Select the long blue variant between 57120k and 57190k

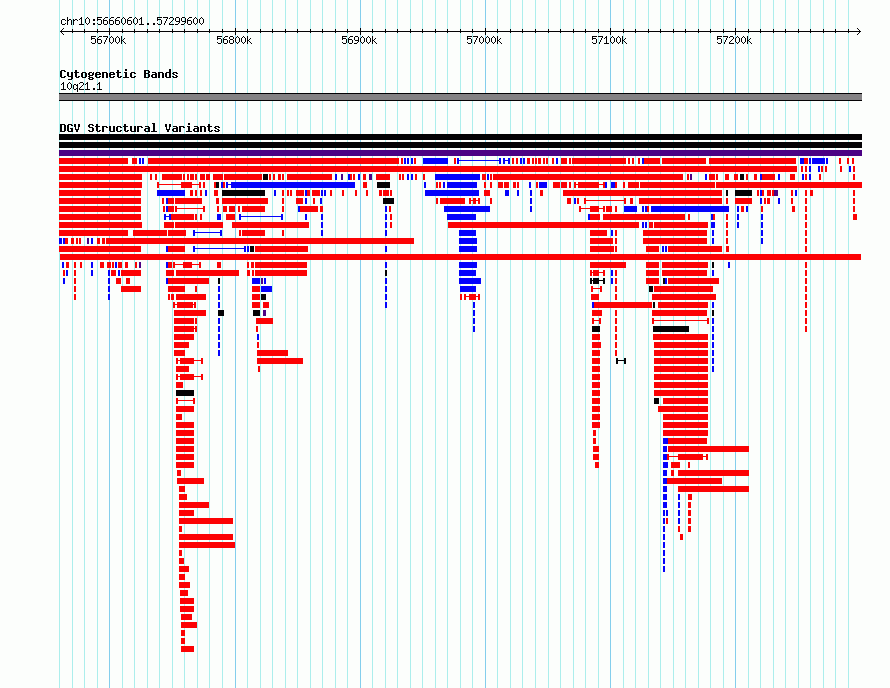tap(690, 209)
